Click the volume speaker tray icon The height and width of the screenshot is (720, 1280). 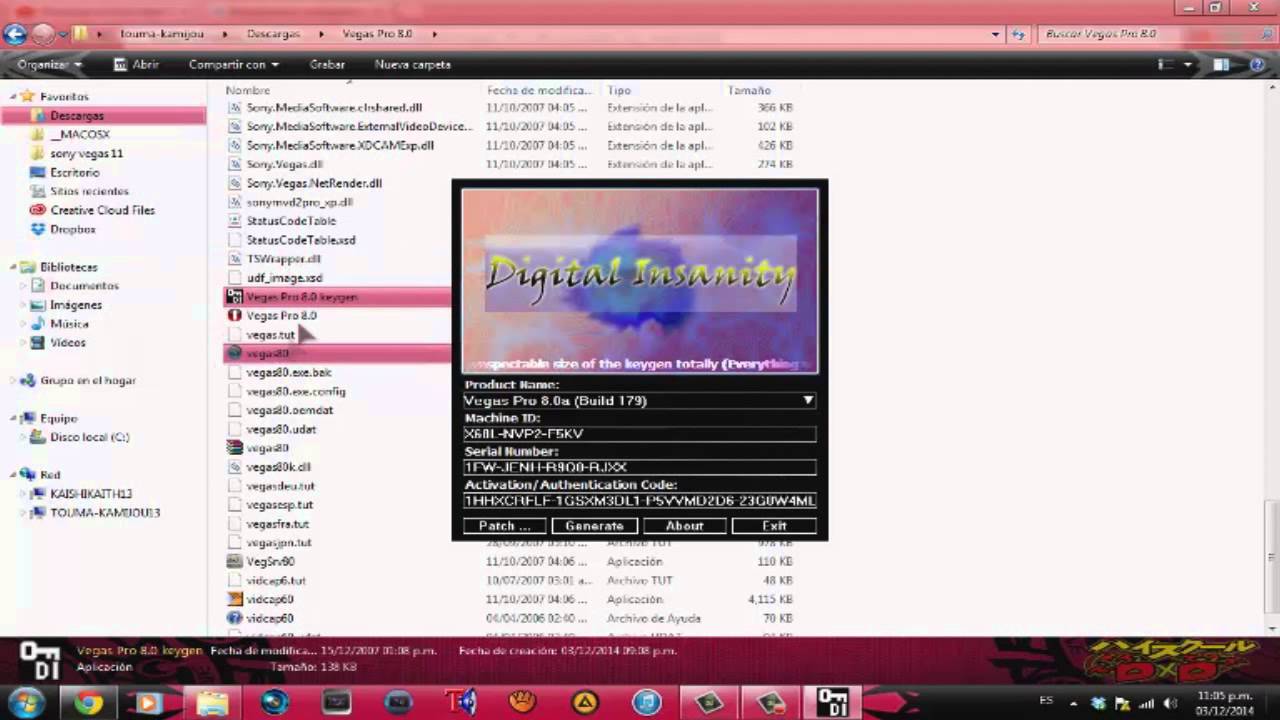(x=1170, y=704)
